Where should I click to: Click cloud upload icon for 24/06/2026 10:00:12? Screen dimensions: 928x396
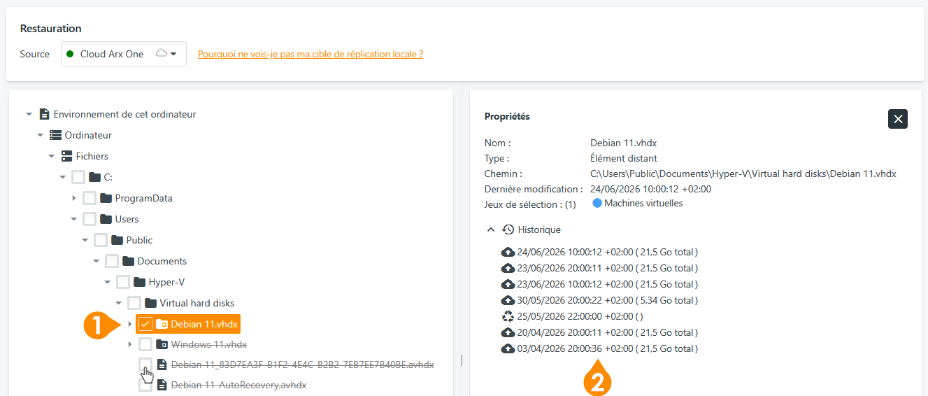[508, 252]
